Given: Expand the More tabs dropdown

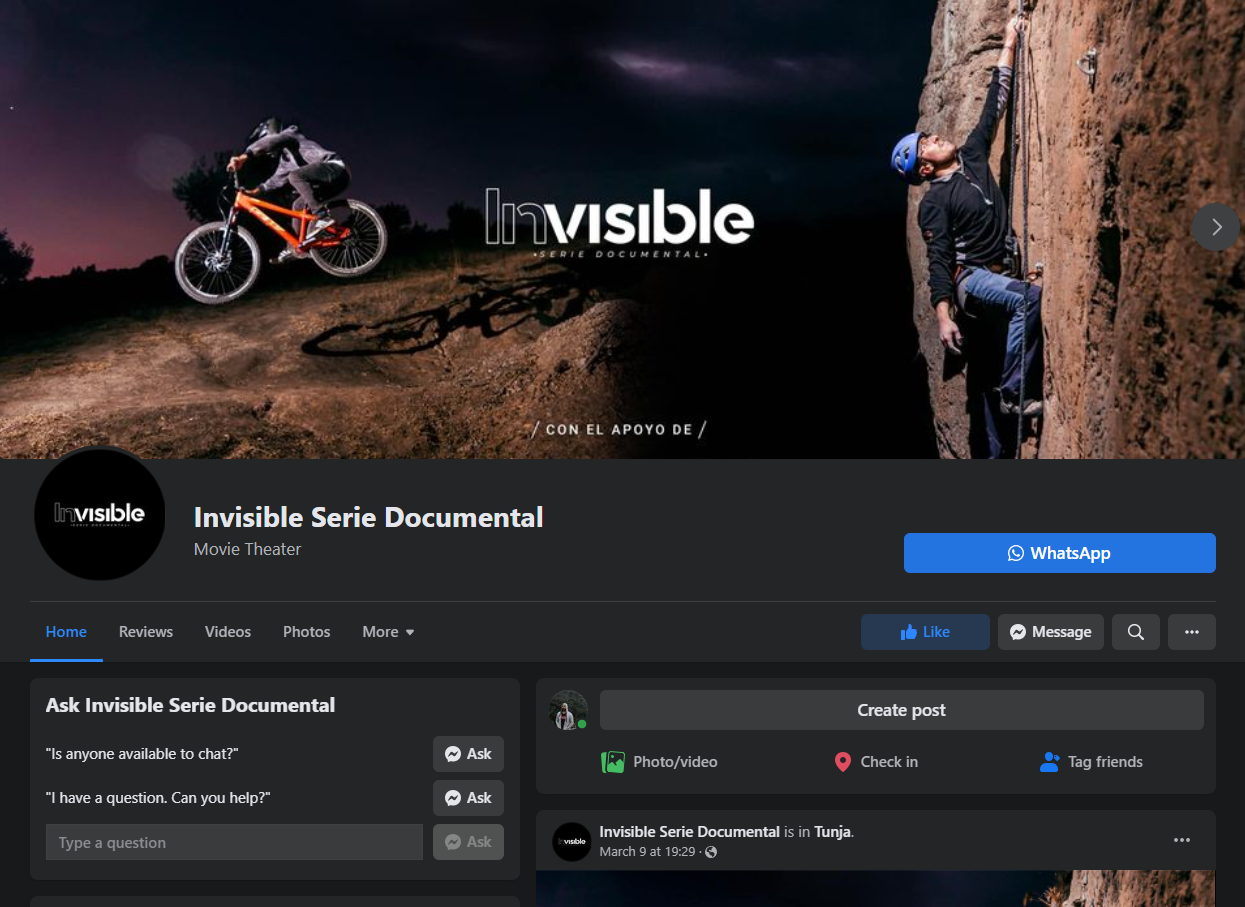Looking at the screenshot, I should pos(388,632).
